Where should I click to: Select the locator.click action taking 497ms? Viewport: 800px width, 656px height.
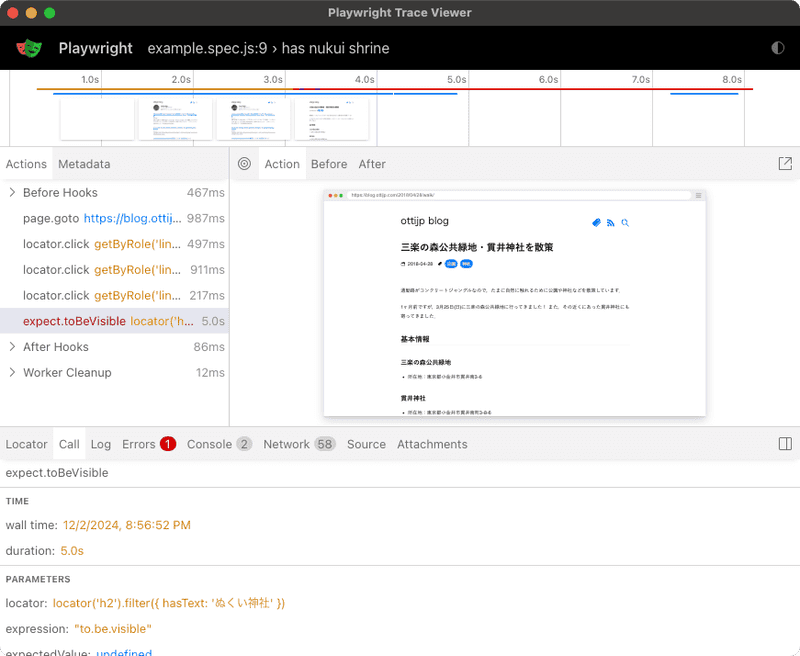tap(114, 244)
